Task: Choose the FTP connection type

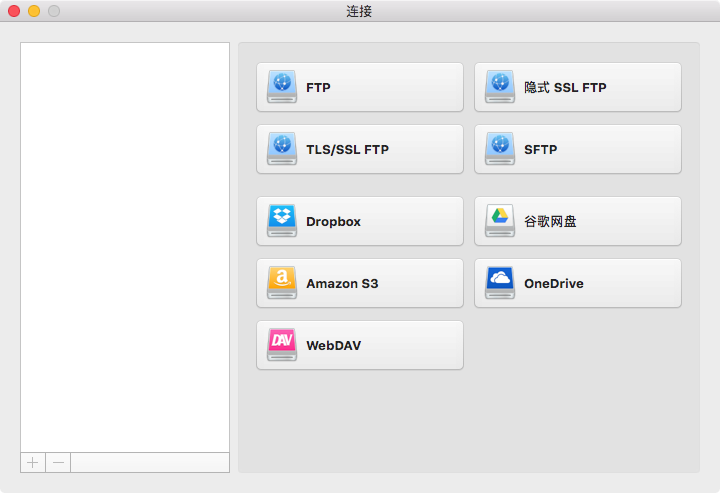Action: [x=360, y=87]
